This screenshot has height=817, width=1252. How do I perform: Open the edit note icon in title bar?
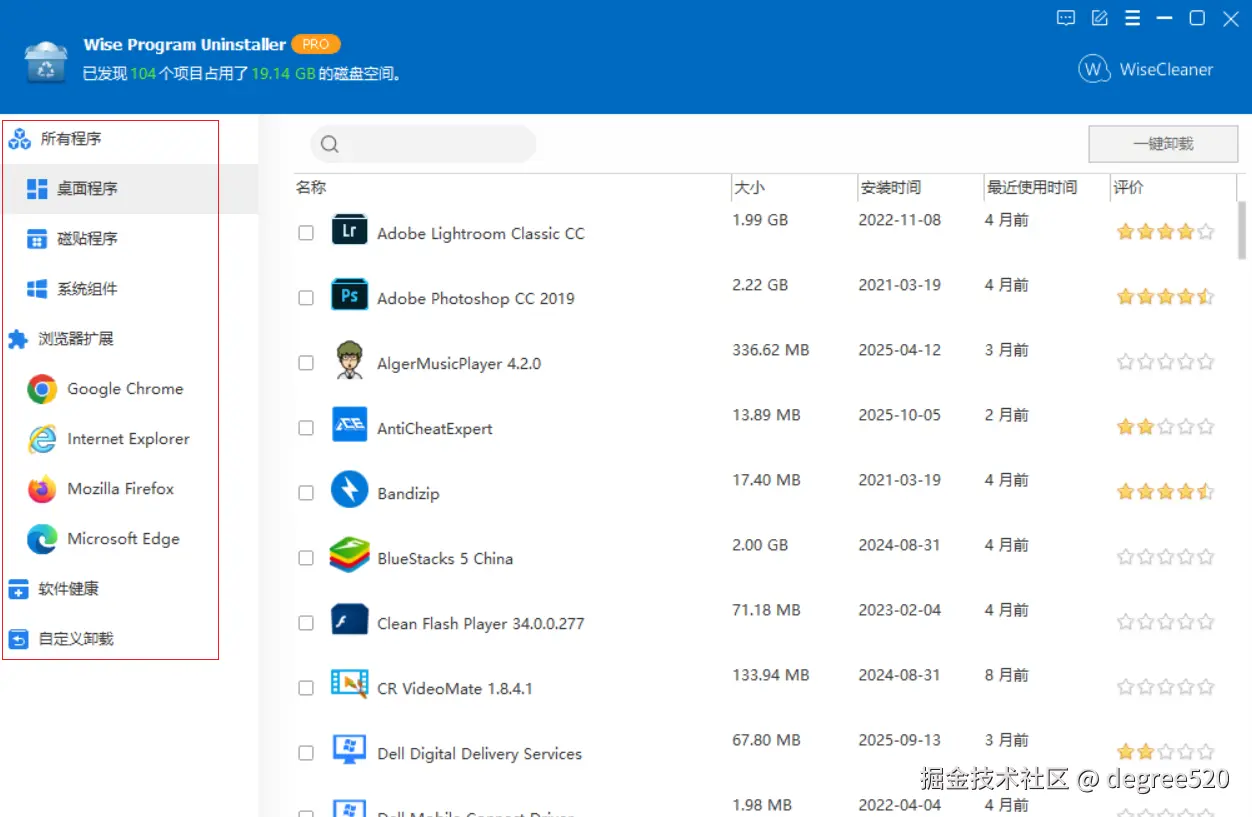[x=1100, y=18]
